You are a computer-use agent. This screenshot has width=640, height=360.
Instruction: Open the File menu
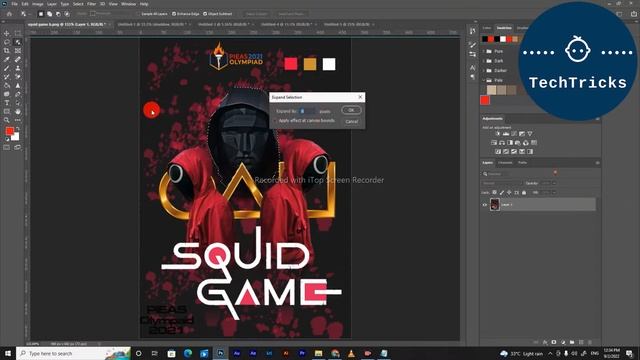pyautogui.click(x=14, y=4)
